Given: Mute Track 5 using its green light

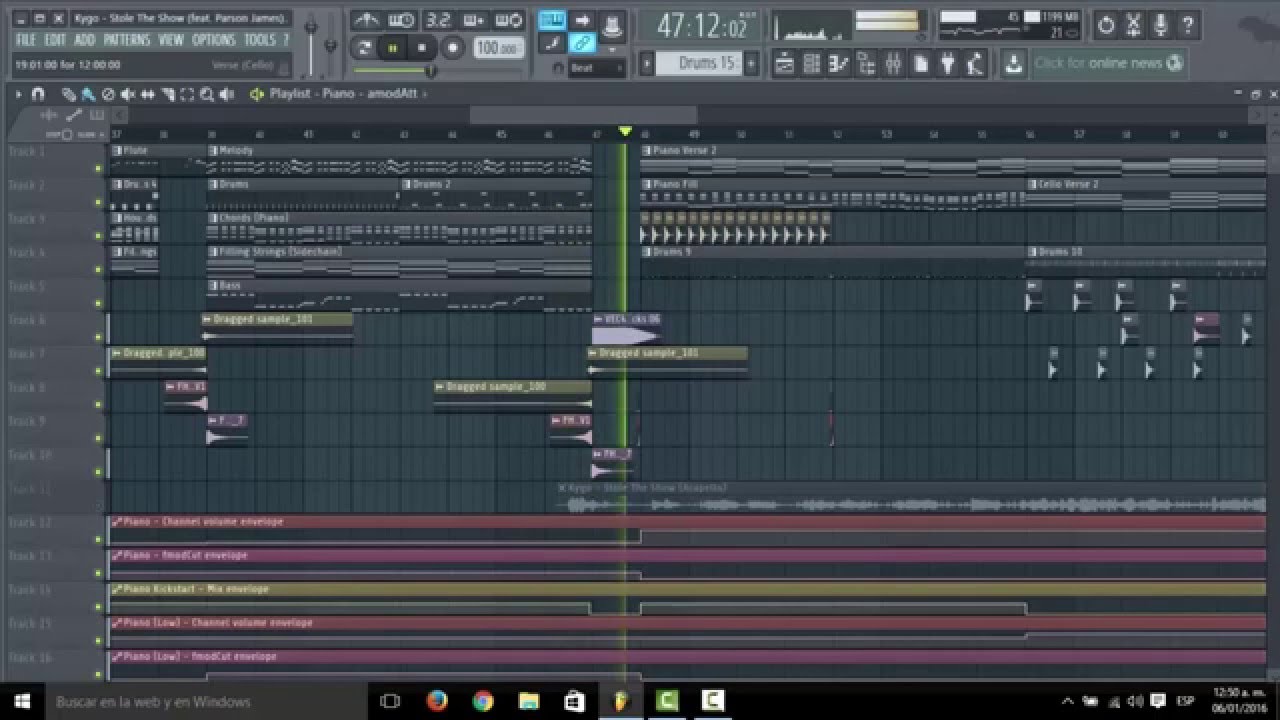Looking at the screenshot, I should 98,303.
